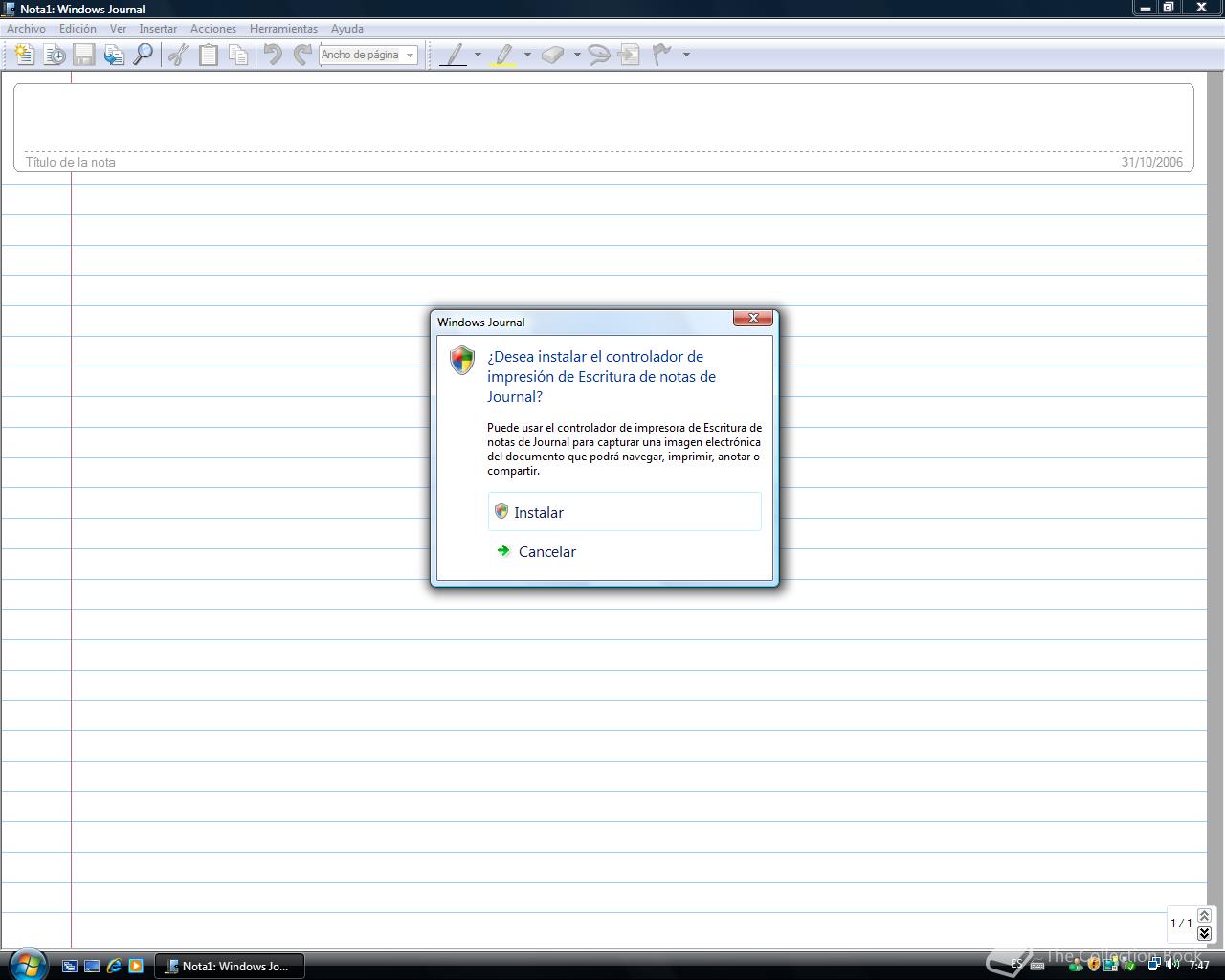Click the next page double-arrow button
The image size is (1225, 980).
[x=1204, y=933]
